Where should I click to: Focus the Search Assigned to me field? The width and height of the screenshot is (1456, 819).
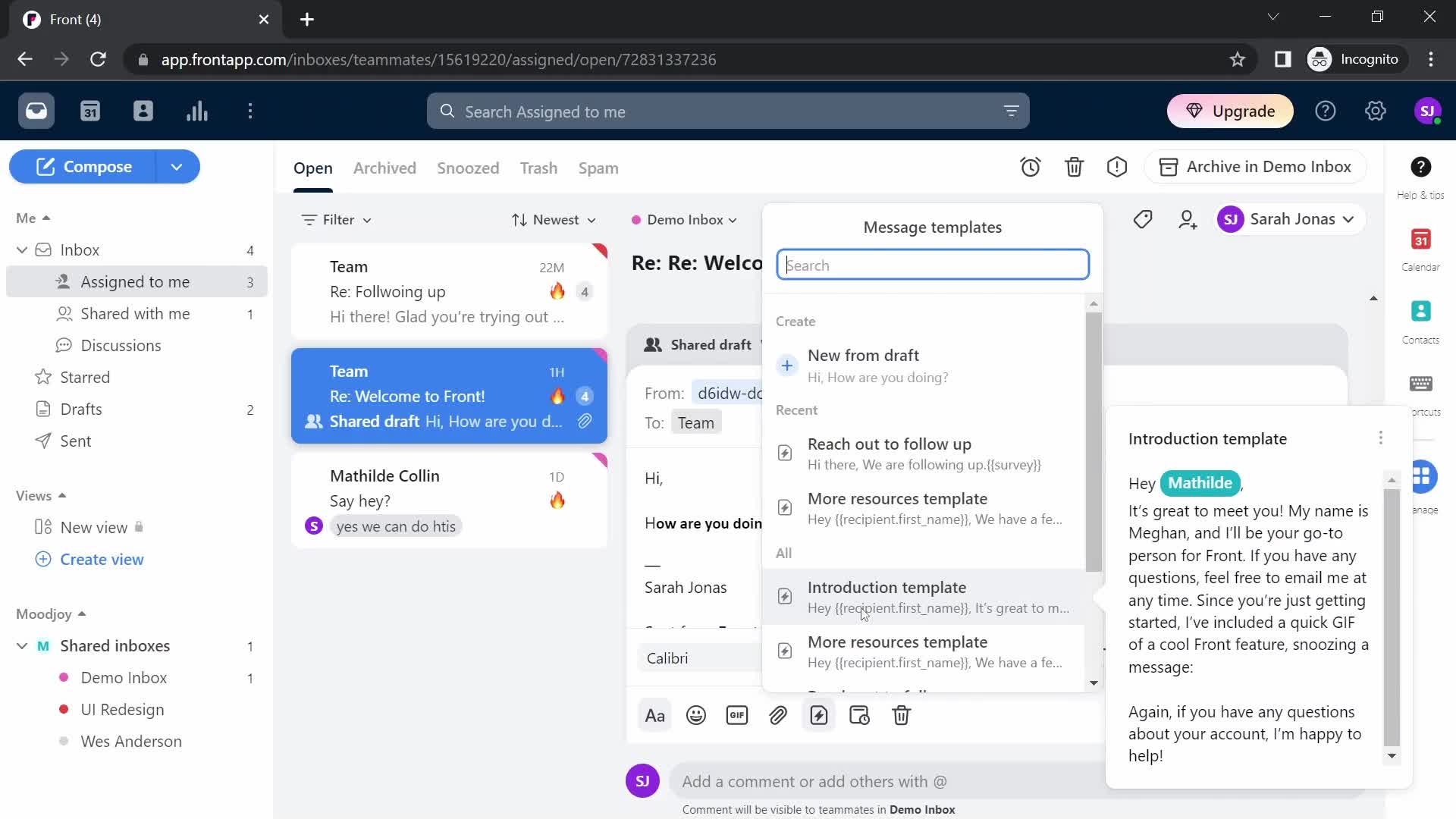[x=728, y=111]
